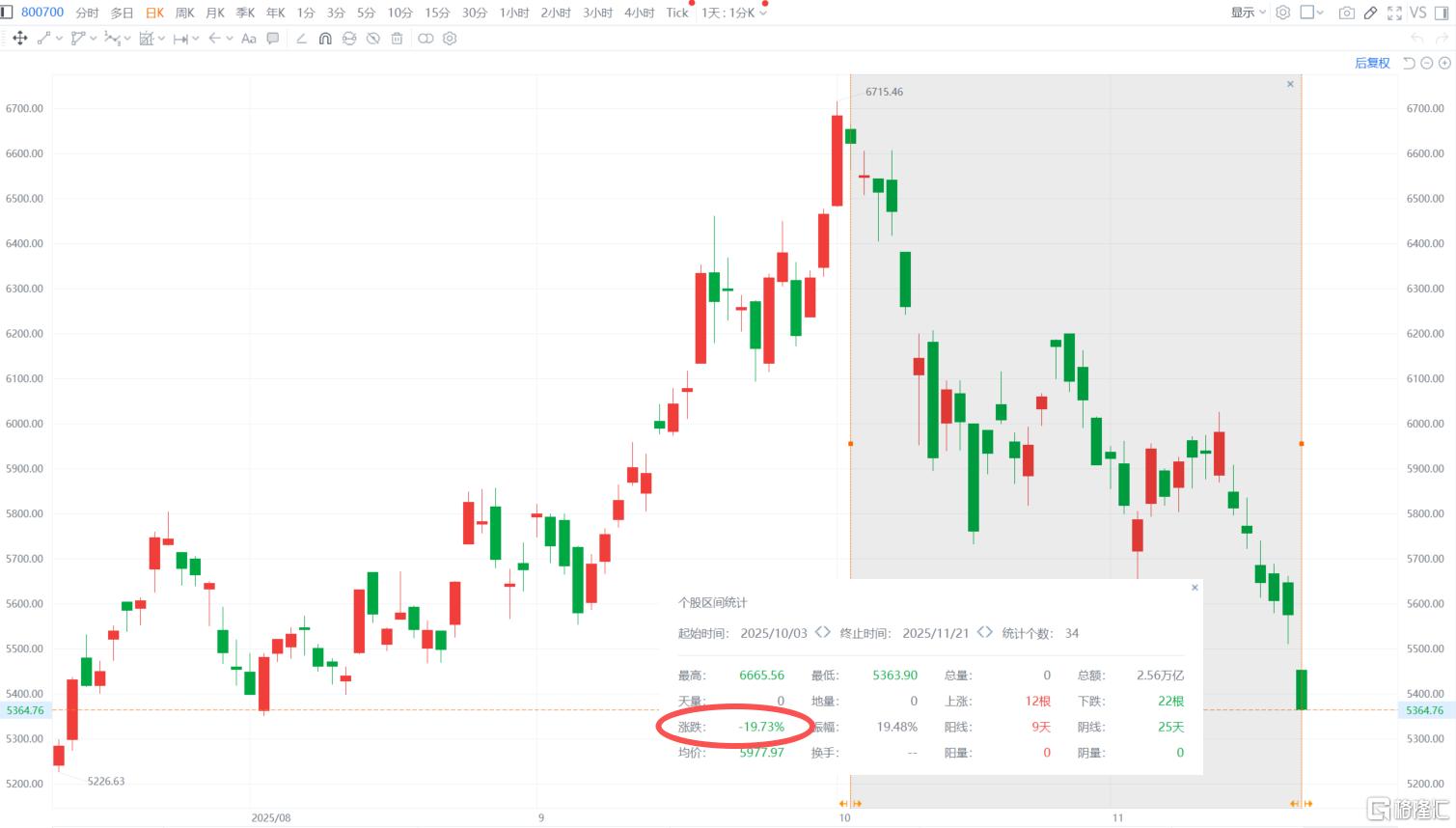Switch to the 周K weekly tab
Image resolution: width=1456 pixels, height=828 pixels.
185,13
